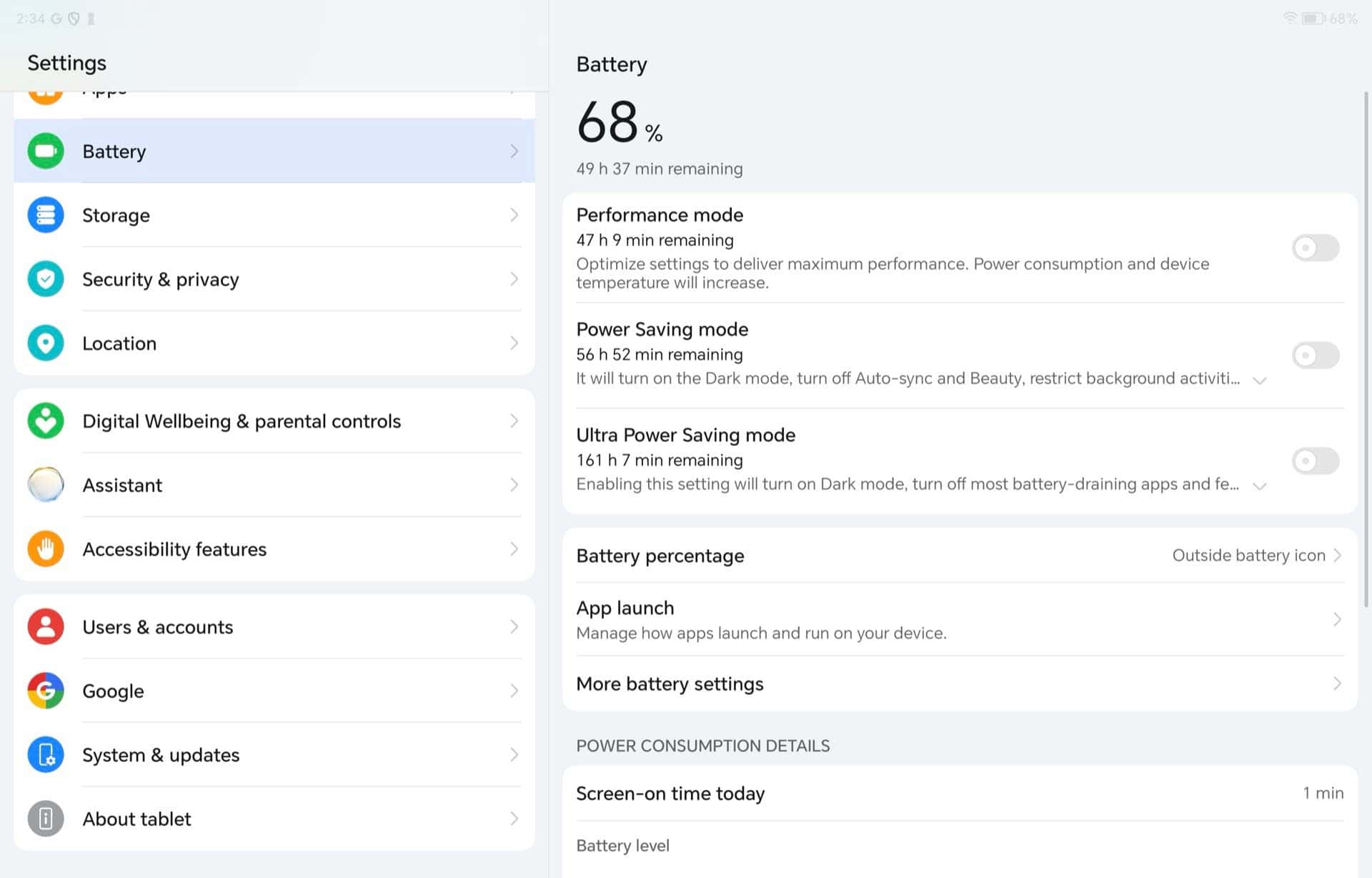The width and height of the screenshot is (1372, 878).
Task: Tap the Accessibility features hand icon
Action: (46, 549)
